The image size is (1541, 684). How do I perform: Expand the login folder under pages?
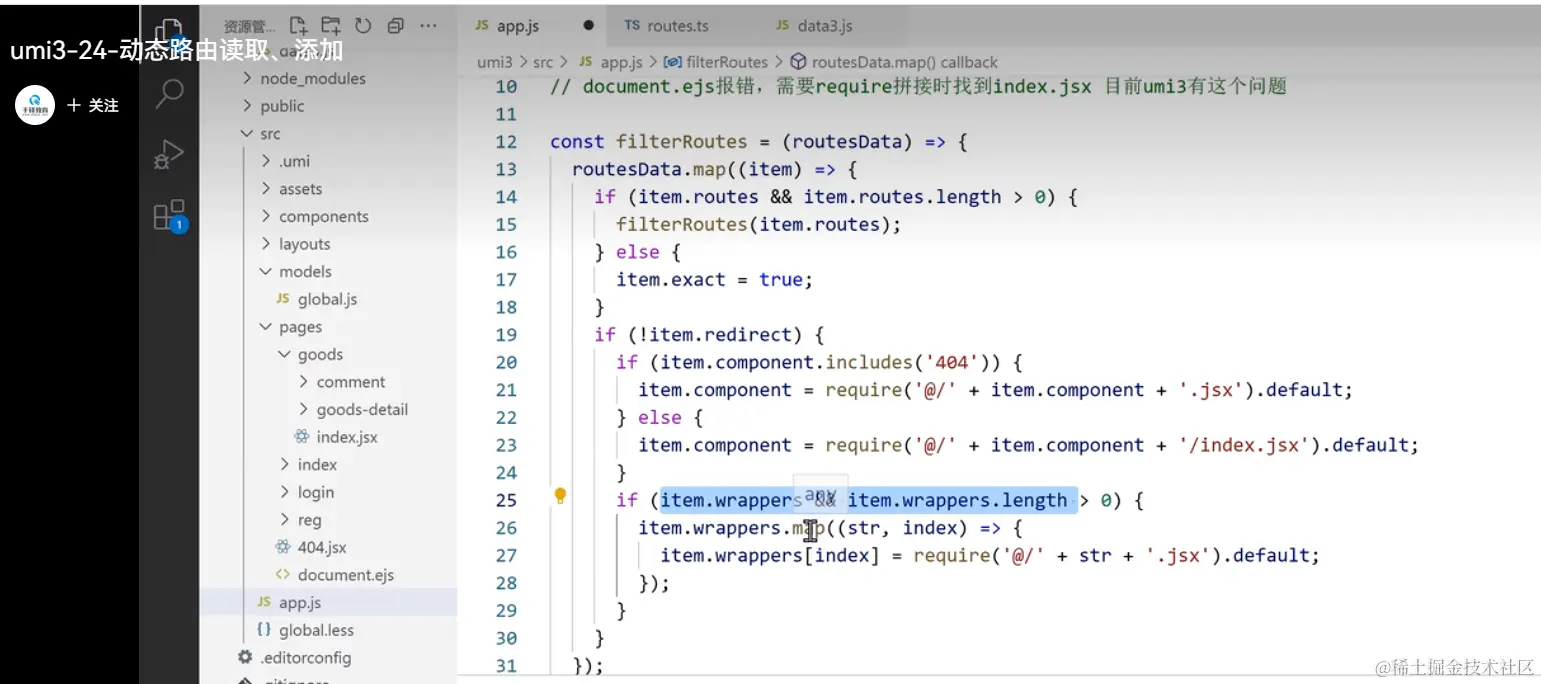point(315,492)
